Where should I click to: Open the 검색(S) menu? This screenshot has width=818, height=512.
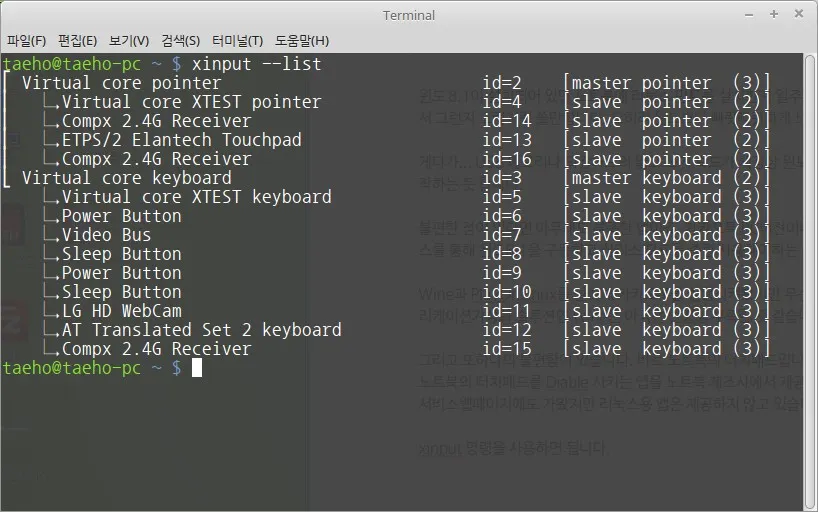point(180,41)
